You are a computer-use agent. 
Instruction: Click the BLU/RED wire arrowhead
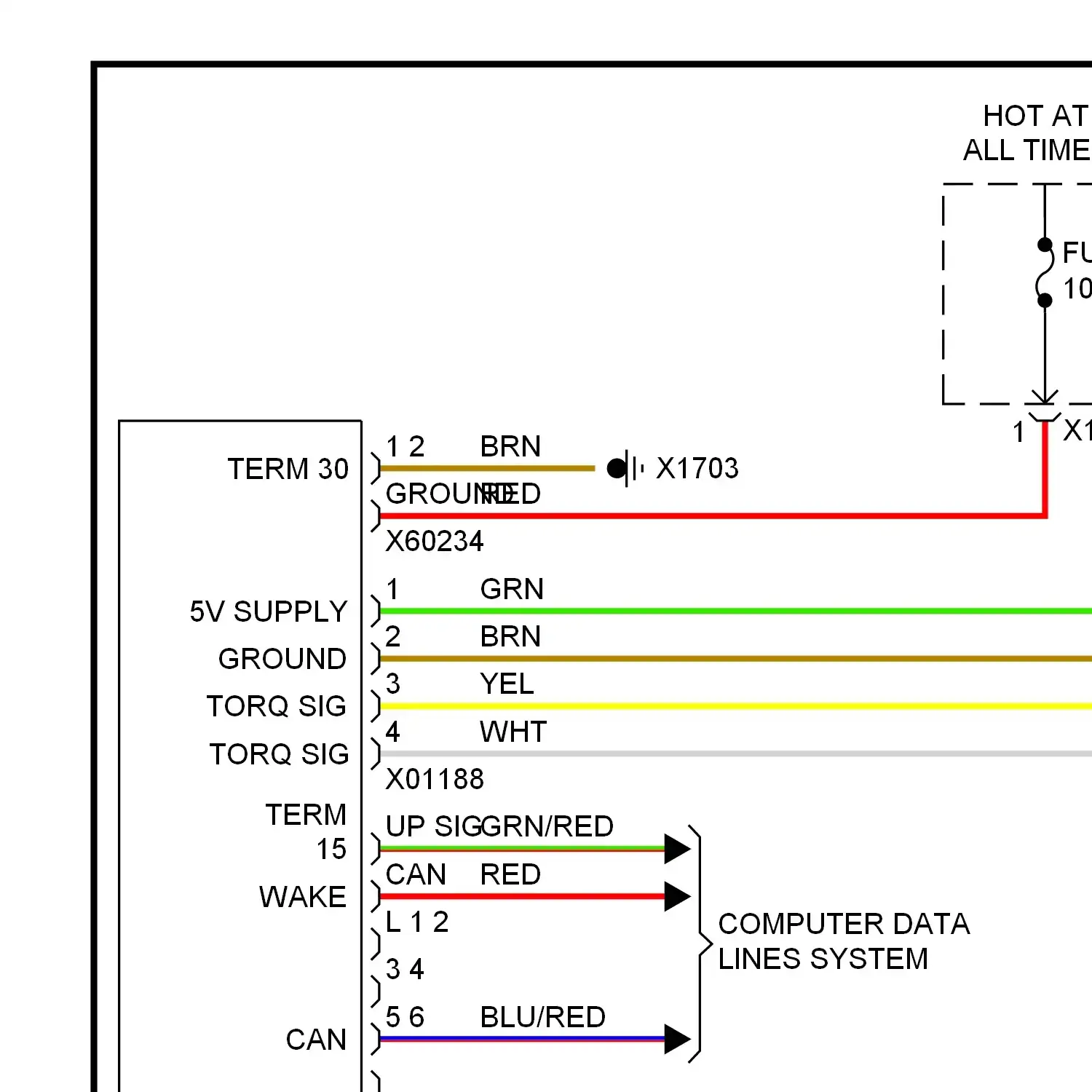click(x=678, y=1039)
